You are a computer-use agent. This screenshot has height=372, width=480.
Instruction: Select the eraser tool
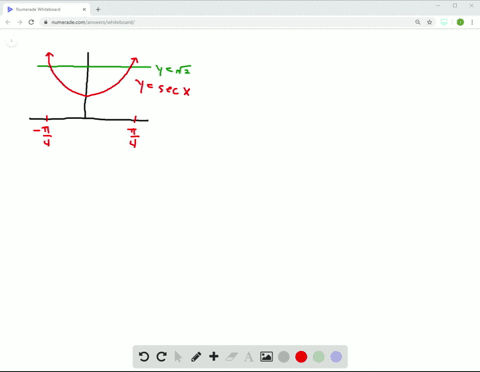point(231,357)
